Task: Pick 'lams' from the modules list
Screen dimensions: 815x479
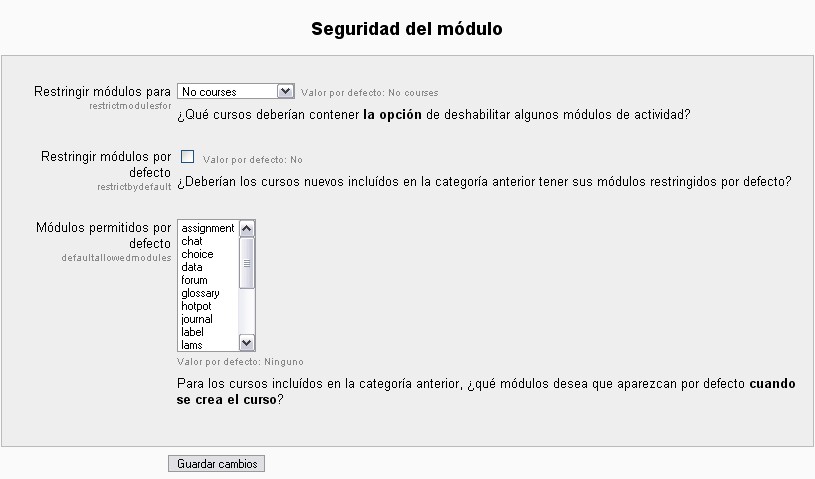Action: 192,345
